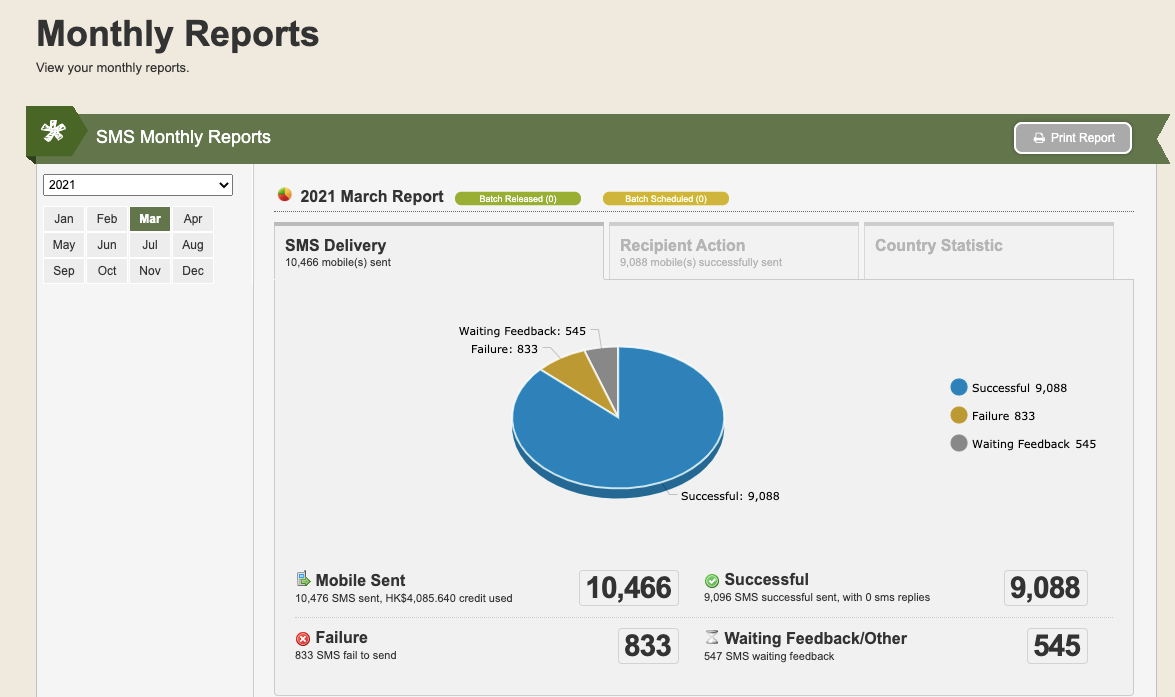Click the pie chart icon beside 2021 March Report
This screenshot has height=697, width=1175.
285,195
